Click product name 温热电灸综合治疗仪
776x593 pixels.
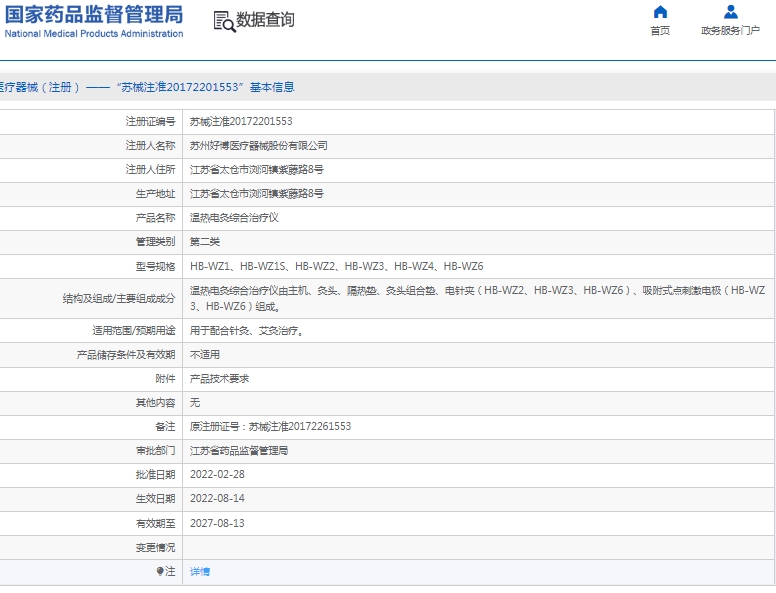(x=234, y=218)
